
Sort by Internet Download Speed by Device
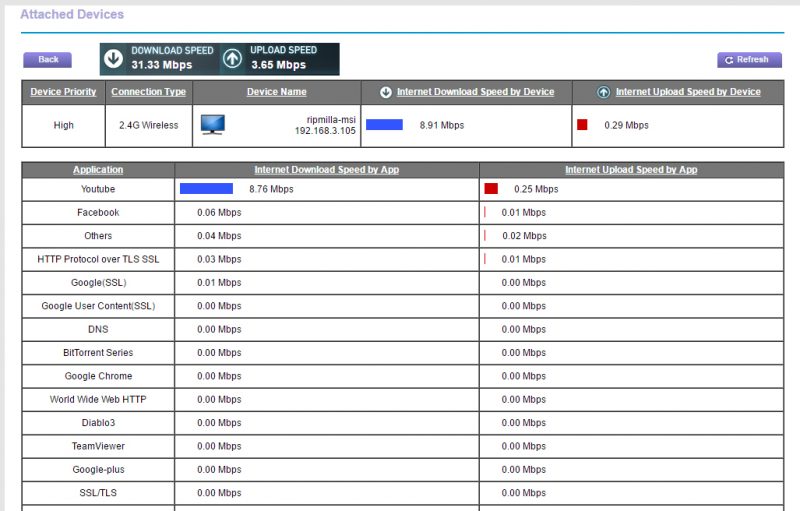[476, 92]
